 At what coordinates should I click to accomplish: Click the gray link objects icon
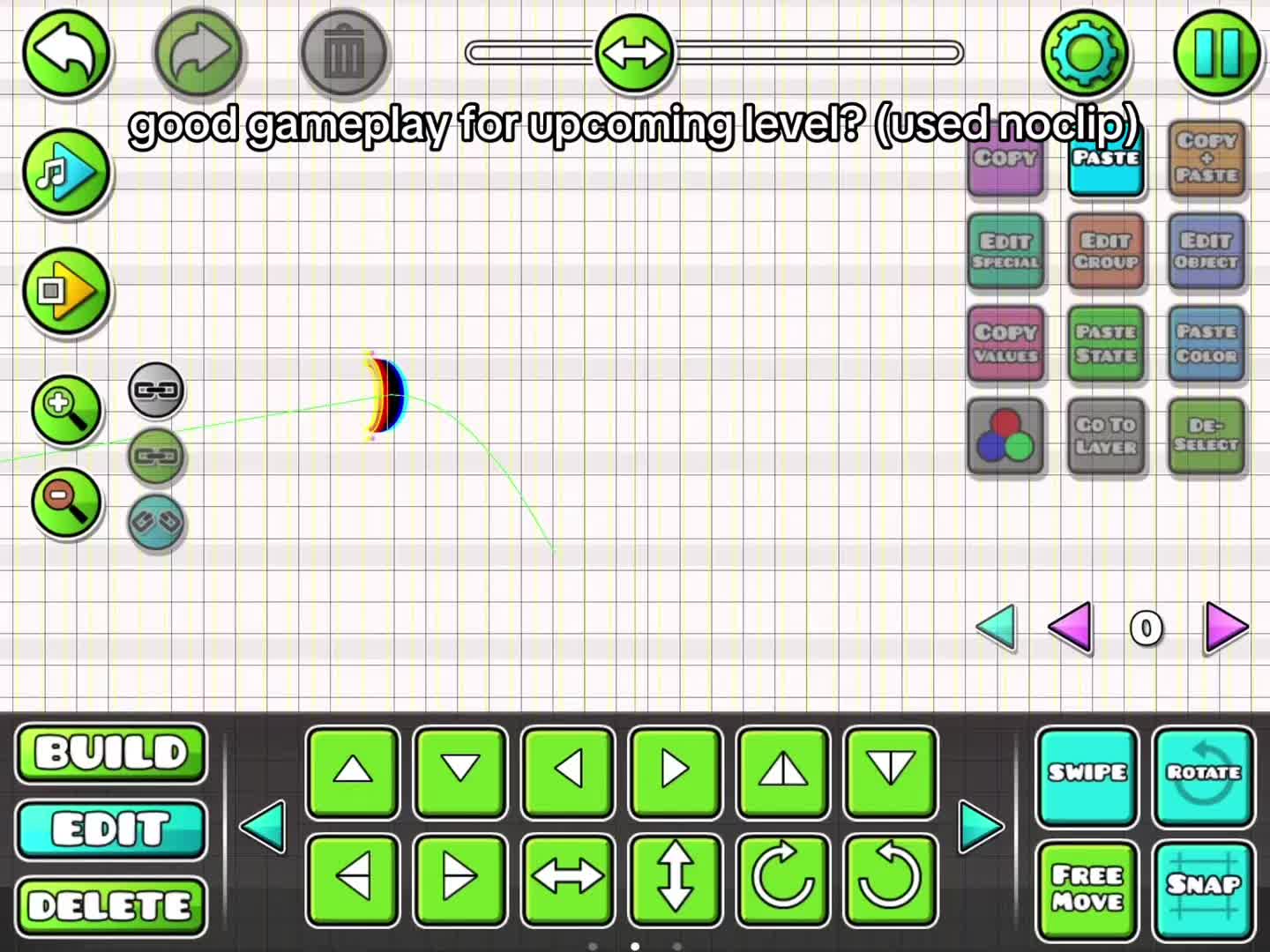(156, 390)
